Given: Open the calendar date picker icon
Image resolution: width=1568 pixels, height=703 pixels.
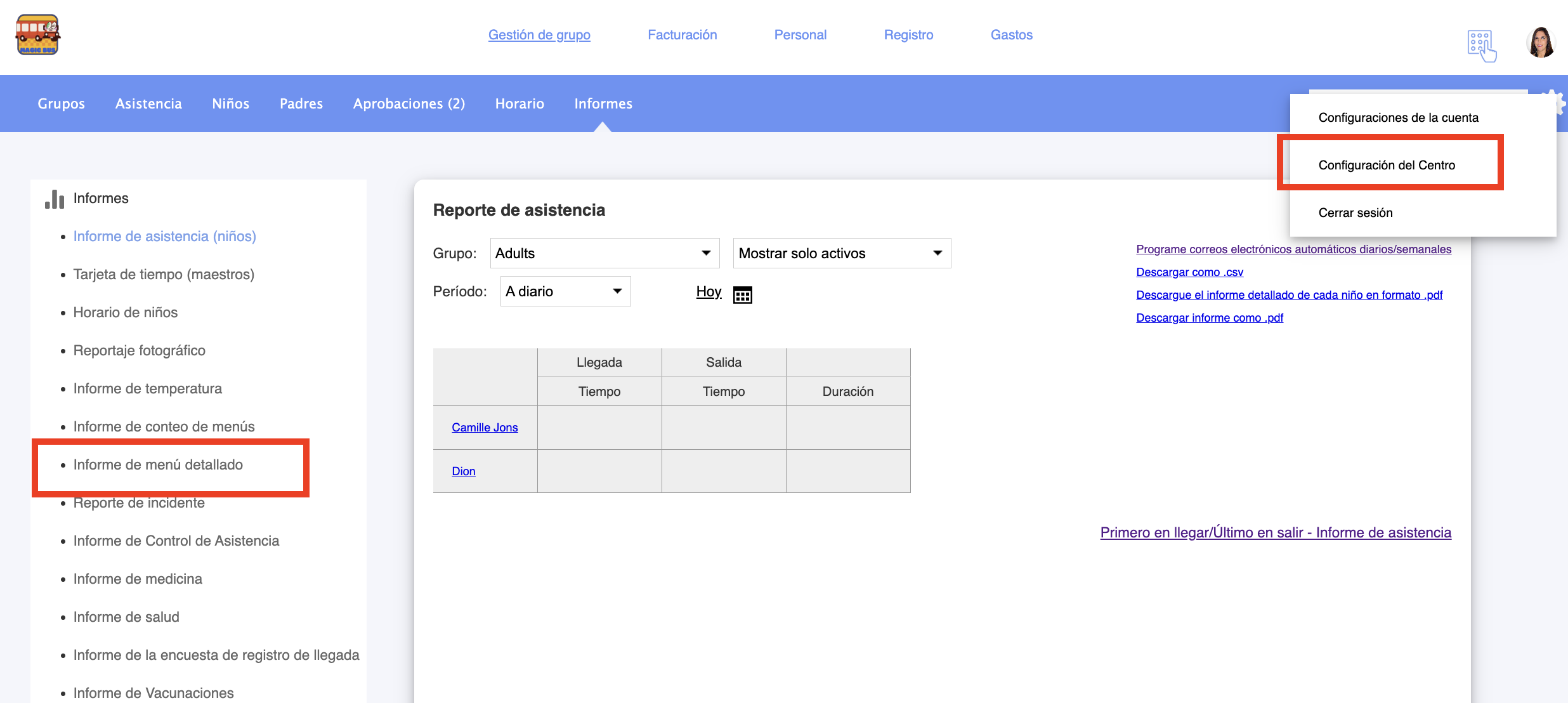Looking at the screenshot, I should point(742,295).
